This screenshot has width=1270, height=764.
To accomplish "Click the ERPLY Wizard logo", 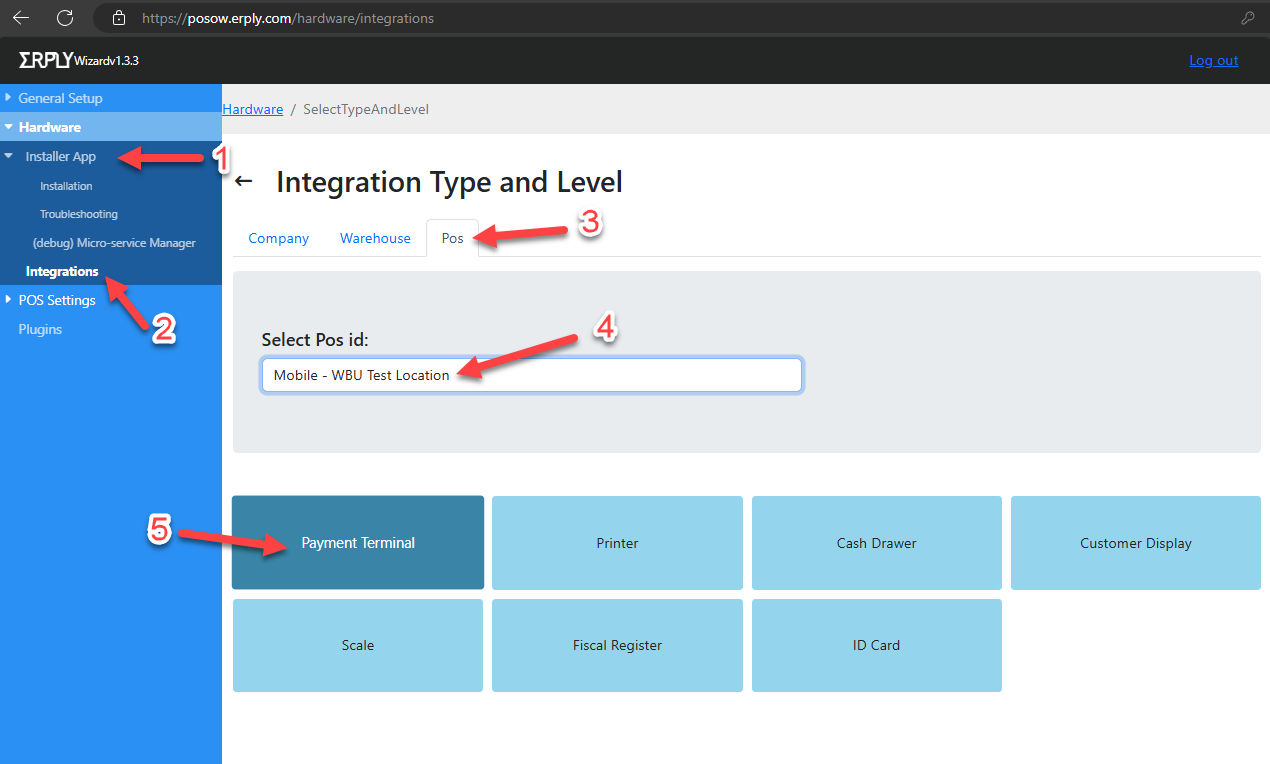I will pos(78,60).
